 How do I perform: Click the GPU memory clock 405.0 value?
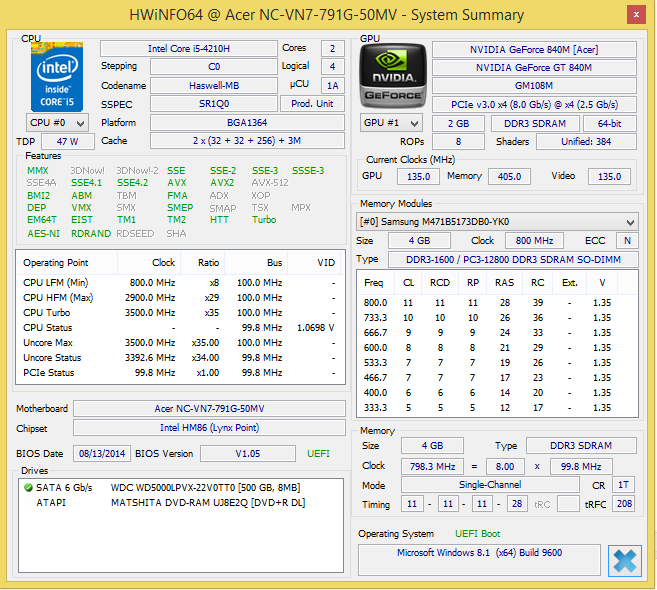(509, 176)
